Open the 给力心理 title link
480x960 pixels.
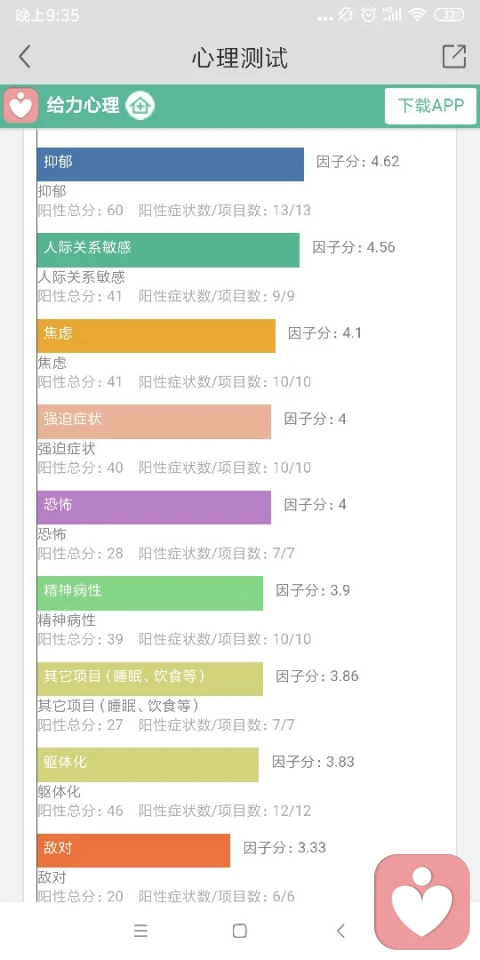click(83, 105)
